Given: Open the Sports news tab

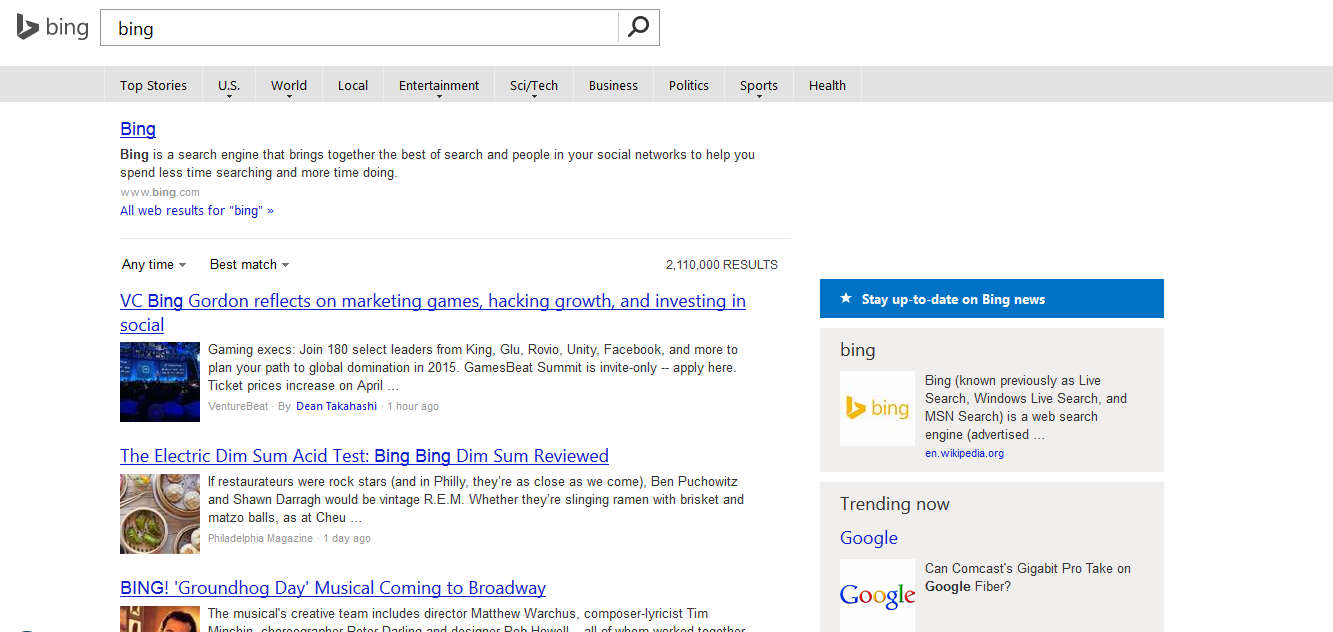Looking at the screenshot, I should [x=758, y=85].
